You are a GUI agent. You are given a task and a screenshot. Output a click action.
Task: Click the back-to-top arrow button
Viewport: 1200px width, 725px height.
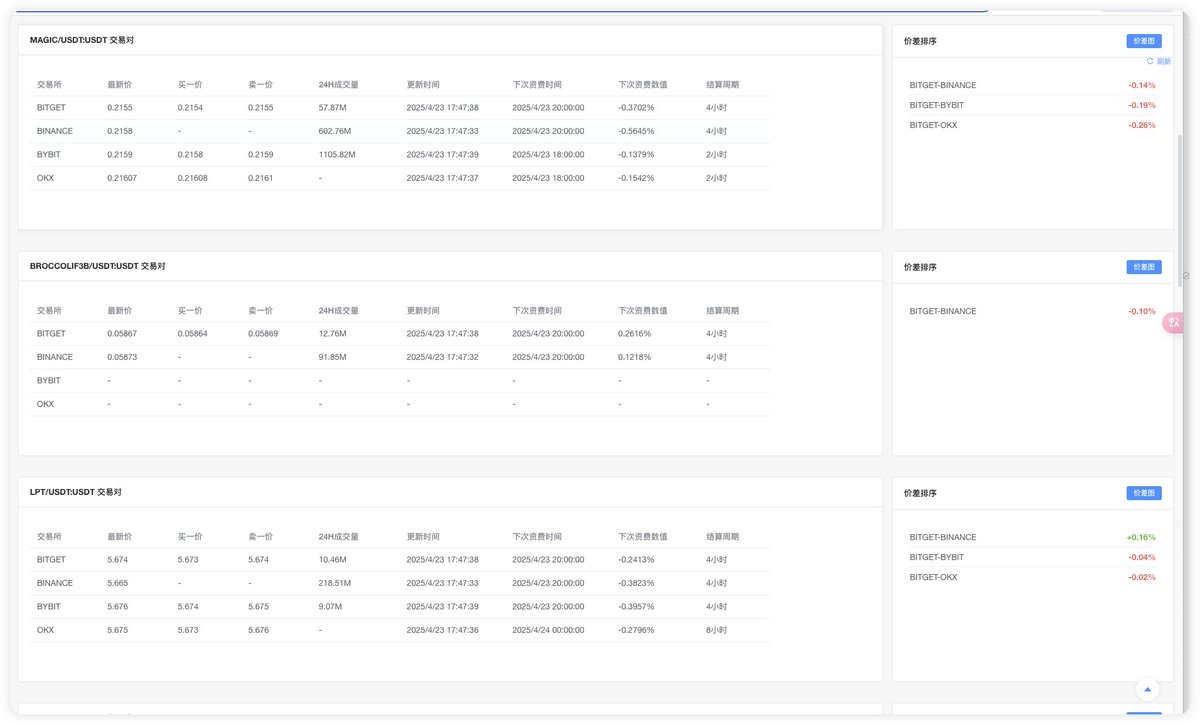coord(1147,689)
